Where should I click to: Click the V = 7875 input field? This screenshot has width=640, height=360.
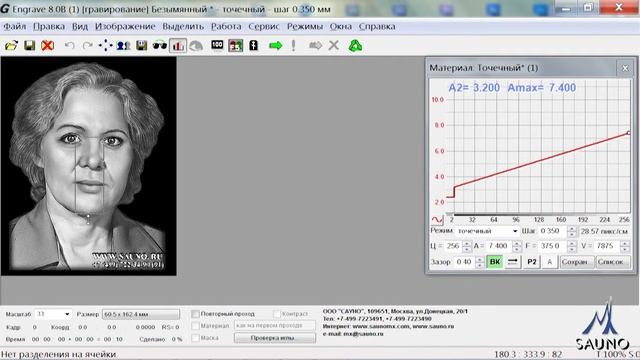(607, 246)
